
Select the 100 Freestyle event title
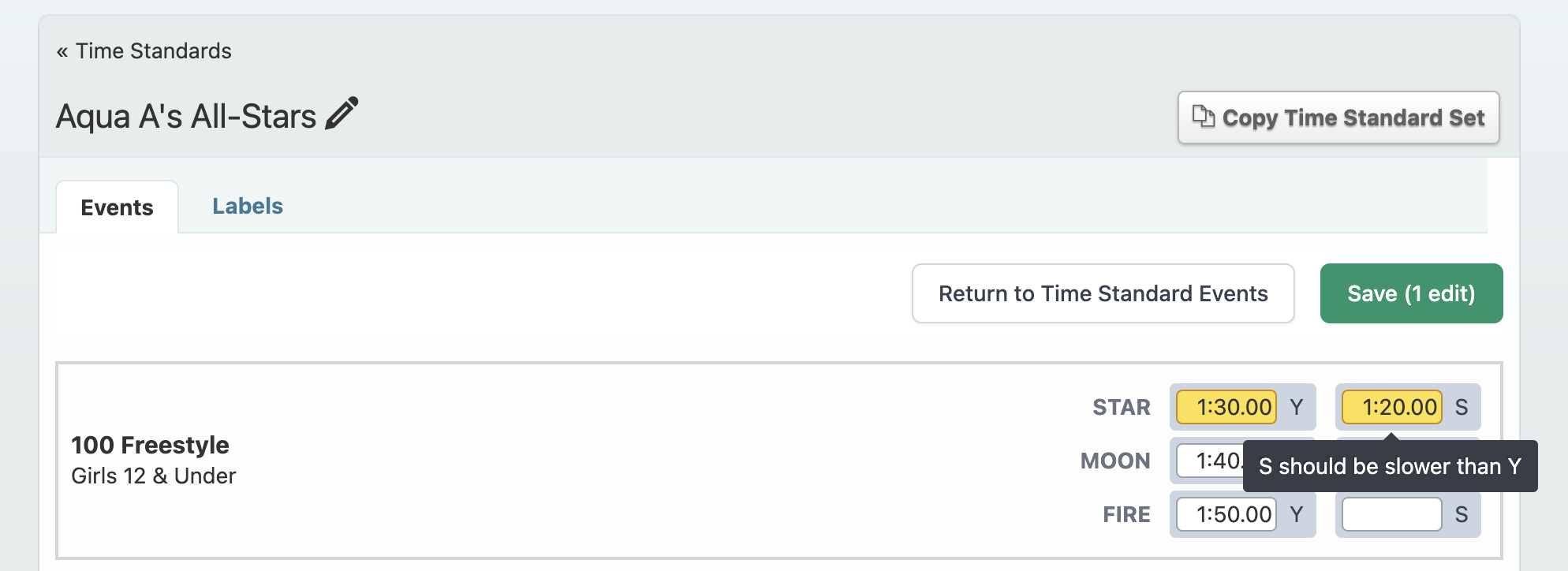coord(150,446)
